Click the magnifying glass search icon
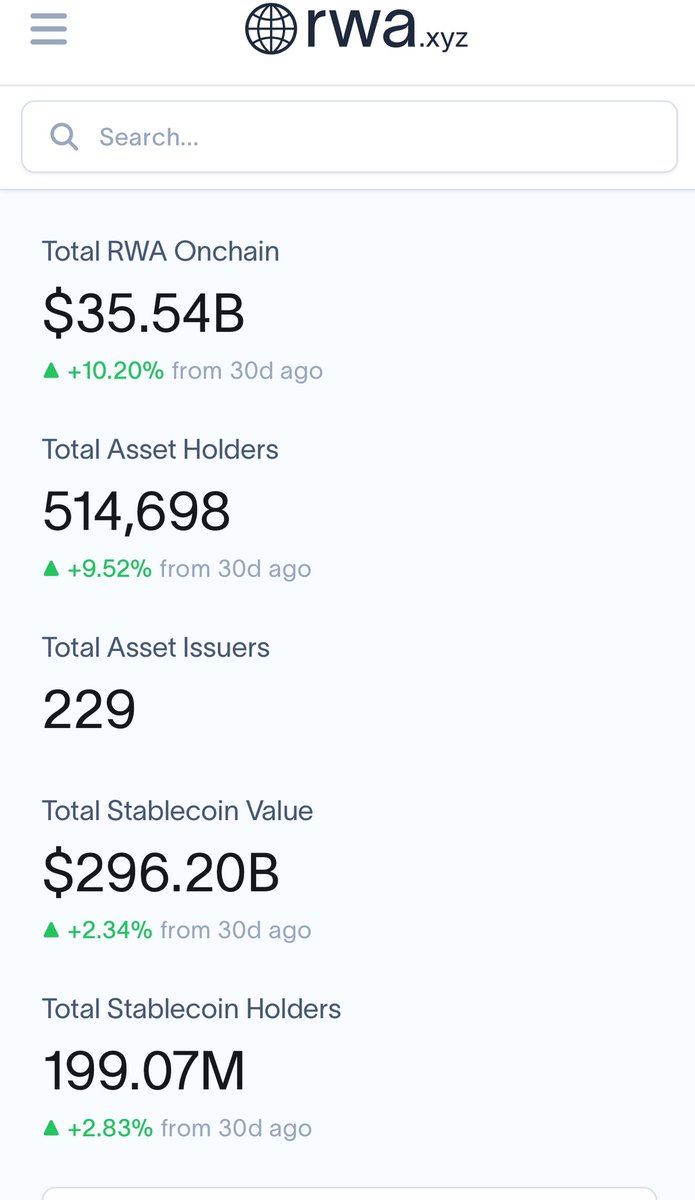The height and width of the screenshot is (1200, 695). coord(64,137)
